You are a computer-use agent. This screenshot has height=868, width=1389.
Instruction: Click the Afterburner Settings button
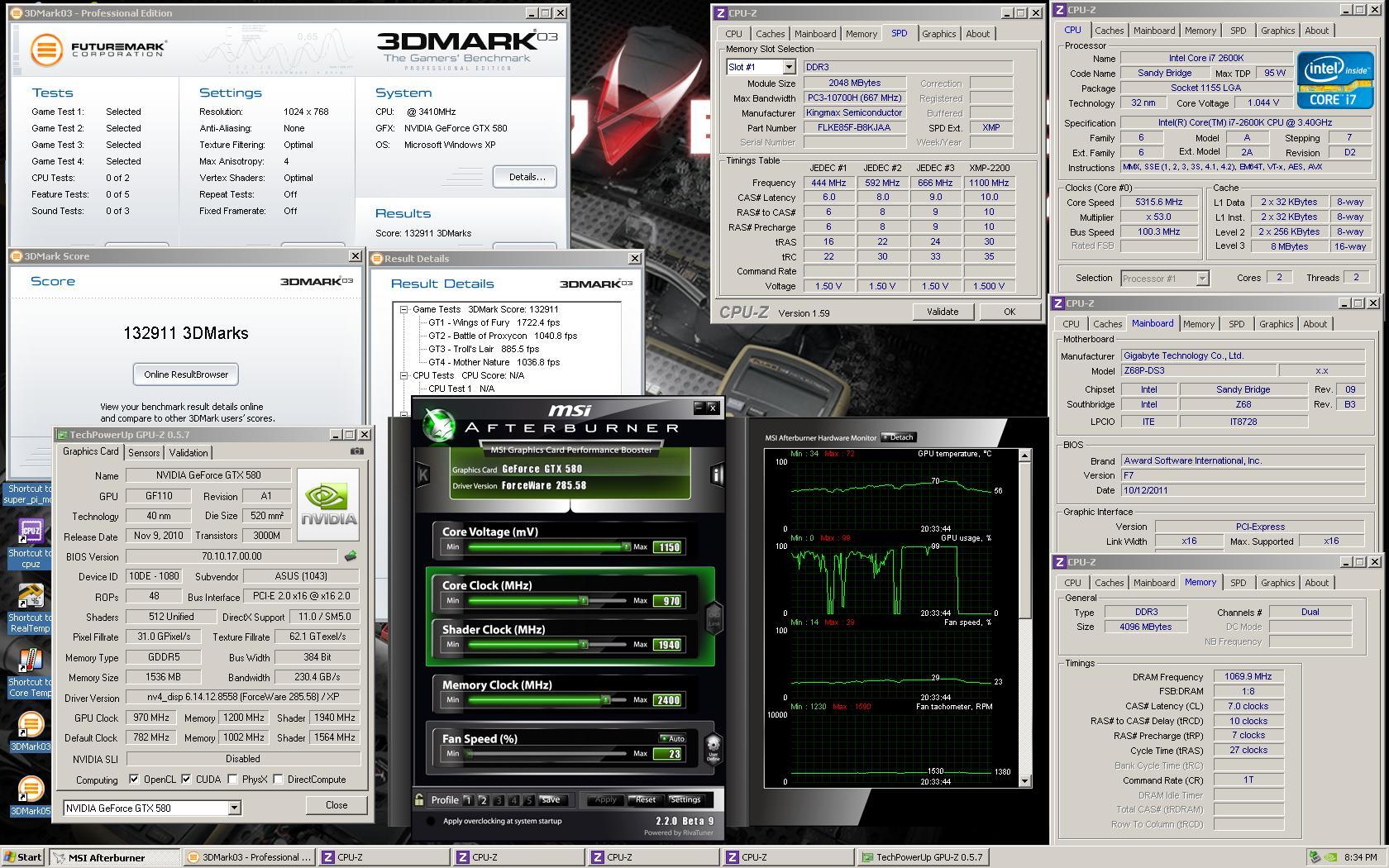point(685,799)
